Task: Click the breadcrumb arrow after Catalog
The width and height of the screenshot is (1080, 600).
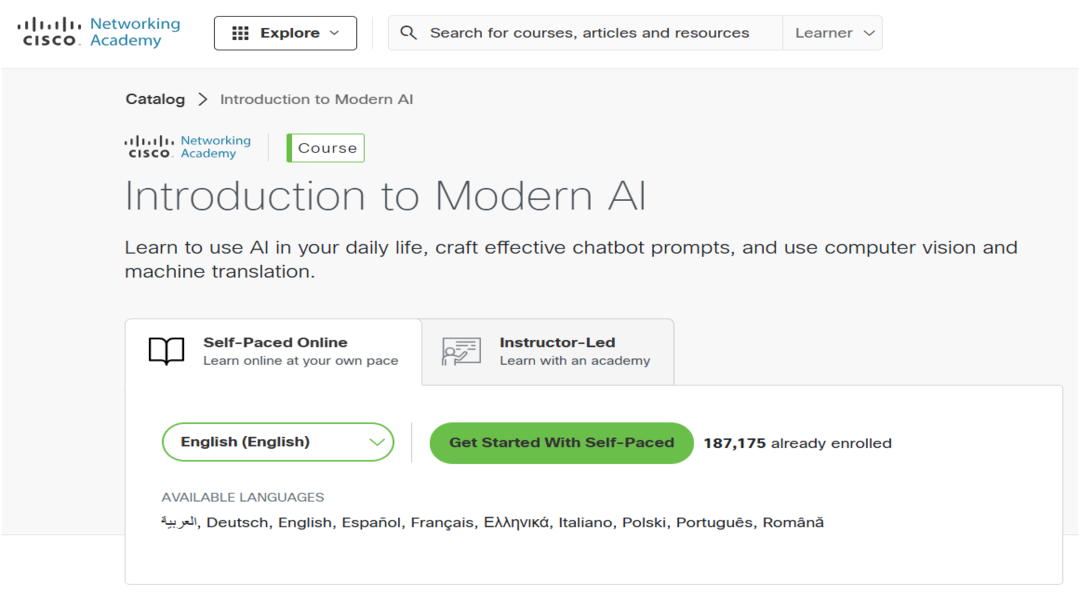Action: coord(203,99)
